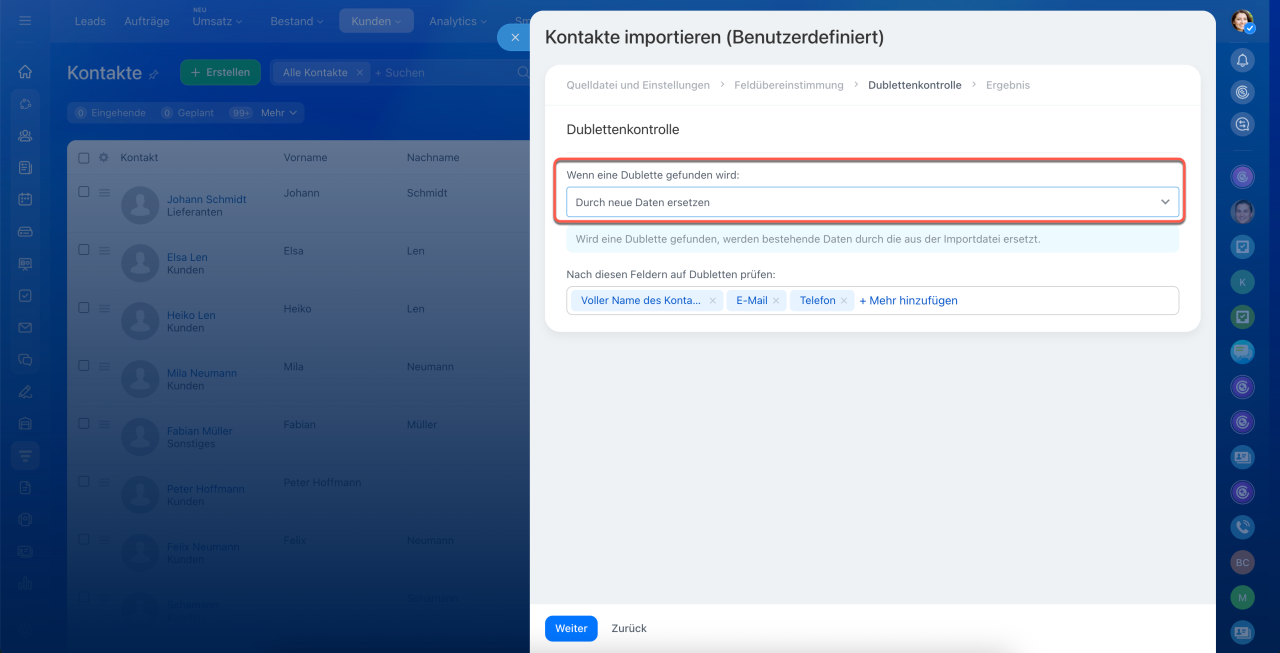Go to Feldübereinstimmung step

pos(789,85)
